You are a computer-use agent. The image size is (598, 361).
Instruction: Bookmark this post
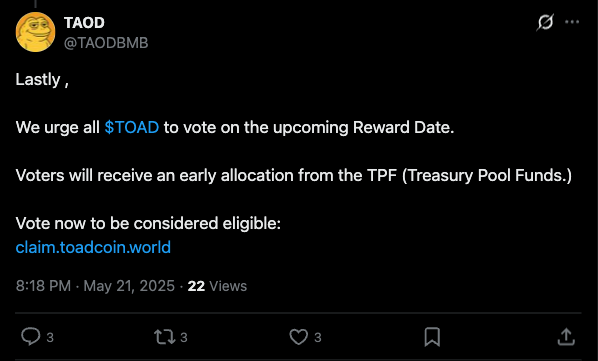point(432,337)
